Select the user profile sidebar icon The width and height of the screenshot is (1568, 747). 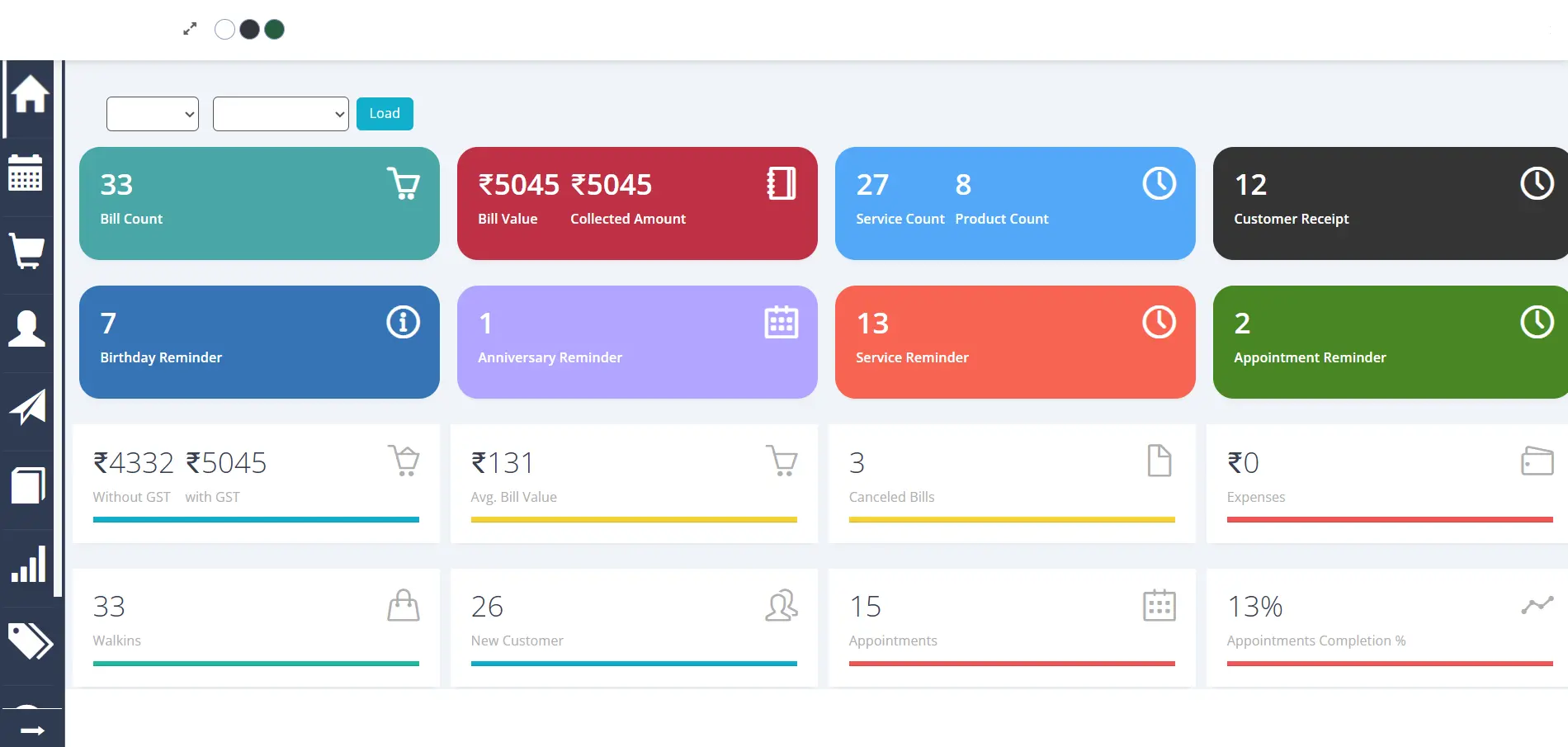[x=26, y=329]
